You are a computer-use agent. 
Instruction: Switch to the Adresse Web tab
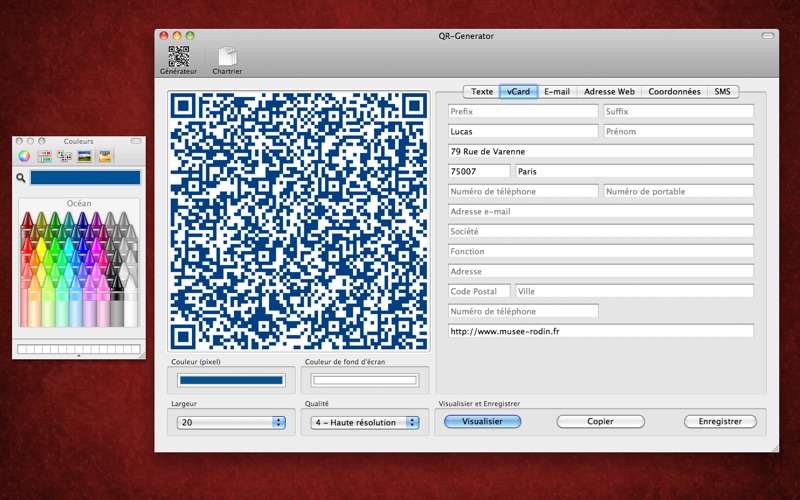[609, 91]
